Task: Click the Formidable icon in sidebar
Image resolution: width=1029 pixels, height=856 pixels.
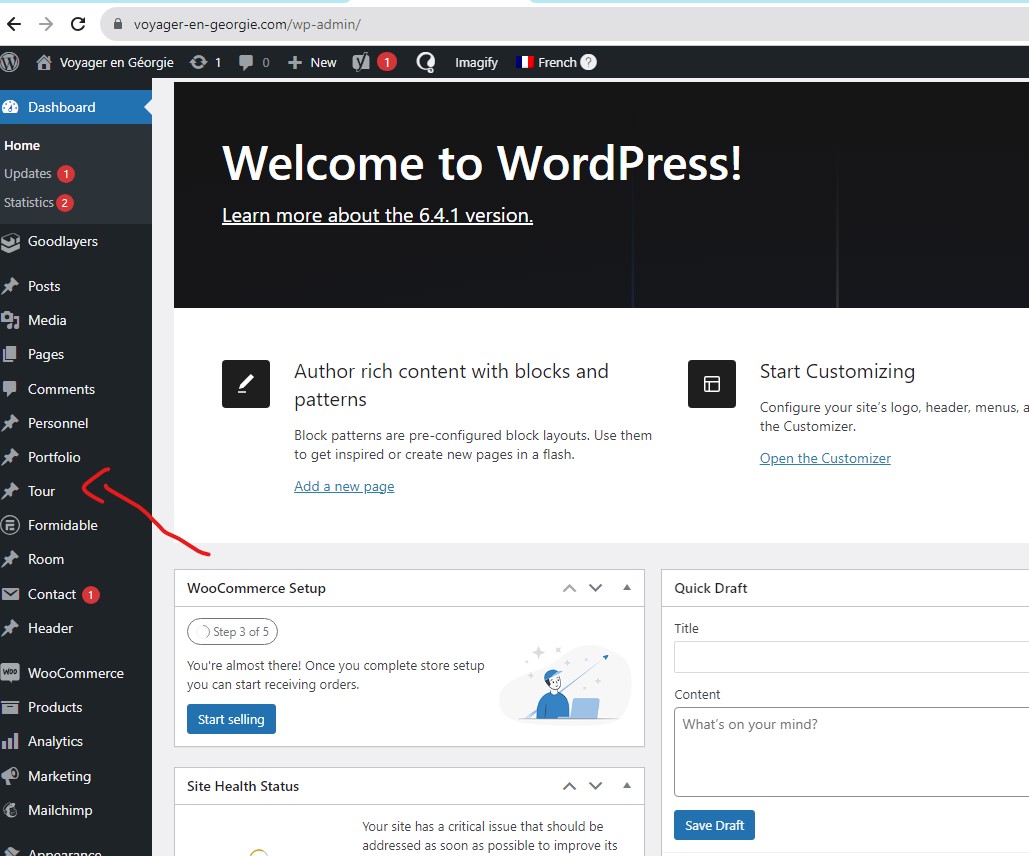Action: (10, 525)
